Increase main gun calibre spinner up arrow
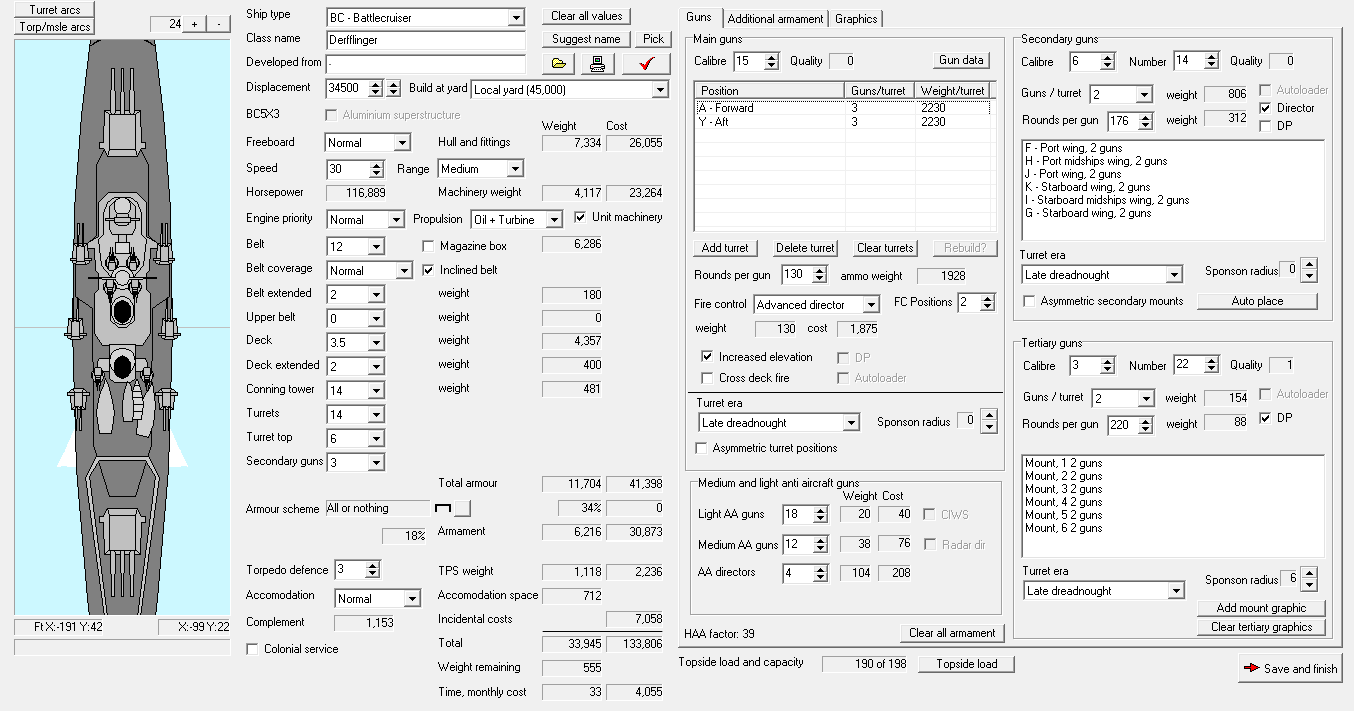Image resolution: width=1354 pixels, height=711 pixels. [x=771, y=56]
